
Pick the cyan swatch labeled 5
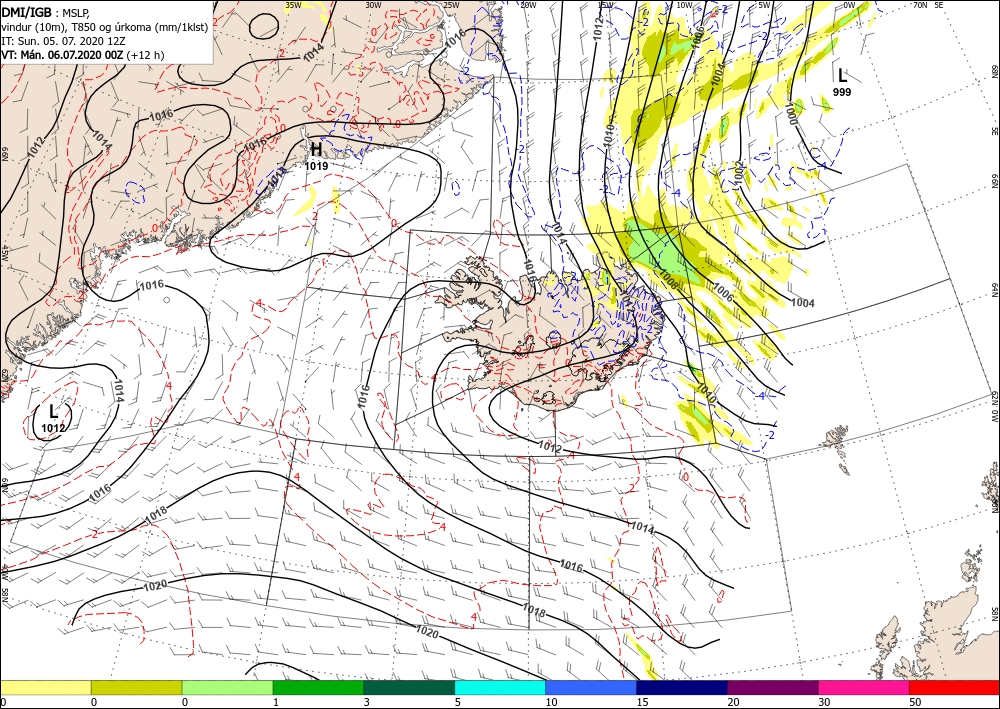(500, 687)
